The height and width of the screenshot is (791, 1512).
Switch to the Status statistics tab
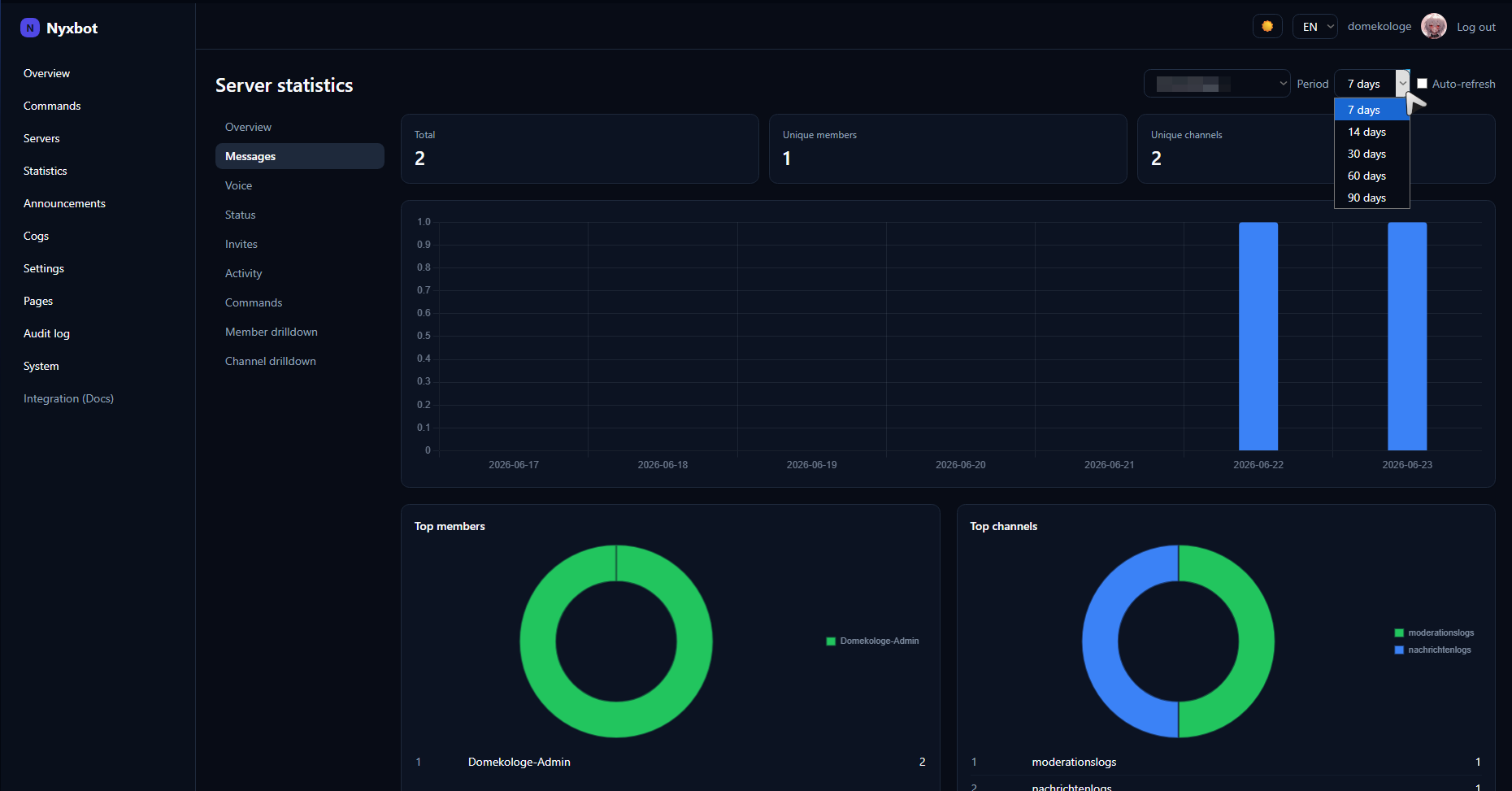pos(299,215)
